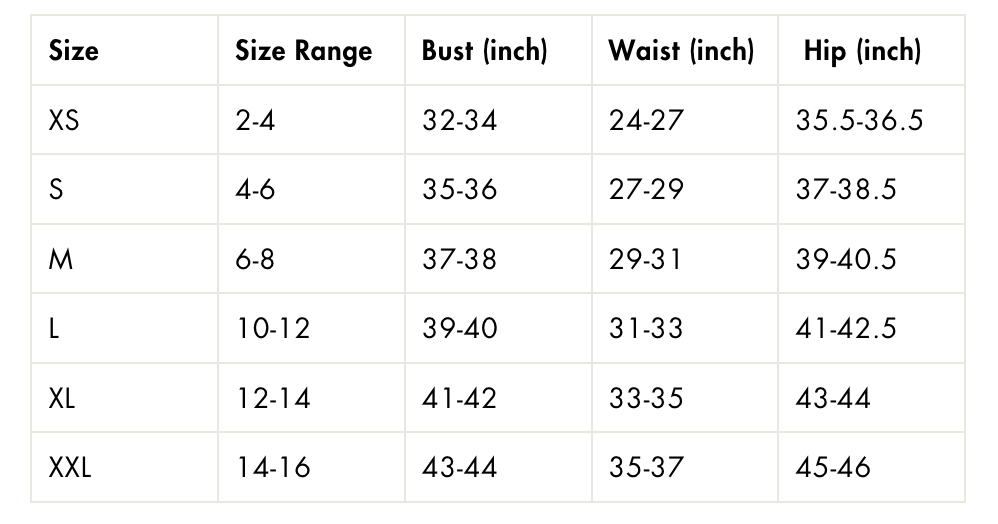
Task: Click the M size row label
Action: pyautogui.click(x=61, y=259)
